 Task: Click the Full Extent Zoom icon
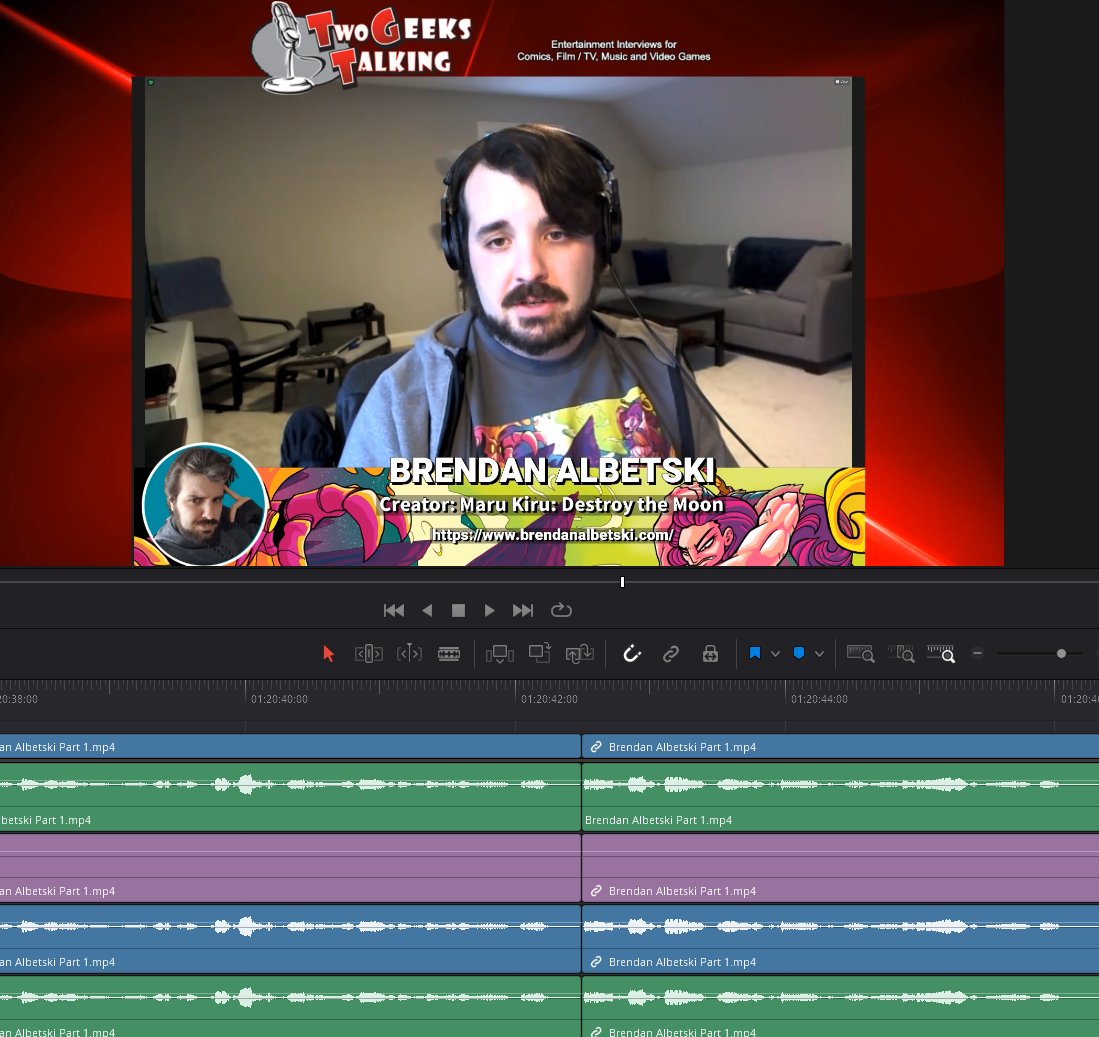860,654
